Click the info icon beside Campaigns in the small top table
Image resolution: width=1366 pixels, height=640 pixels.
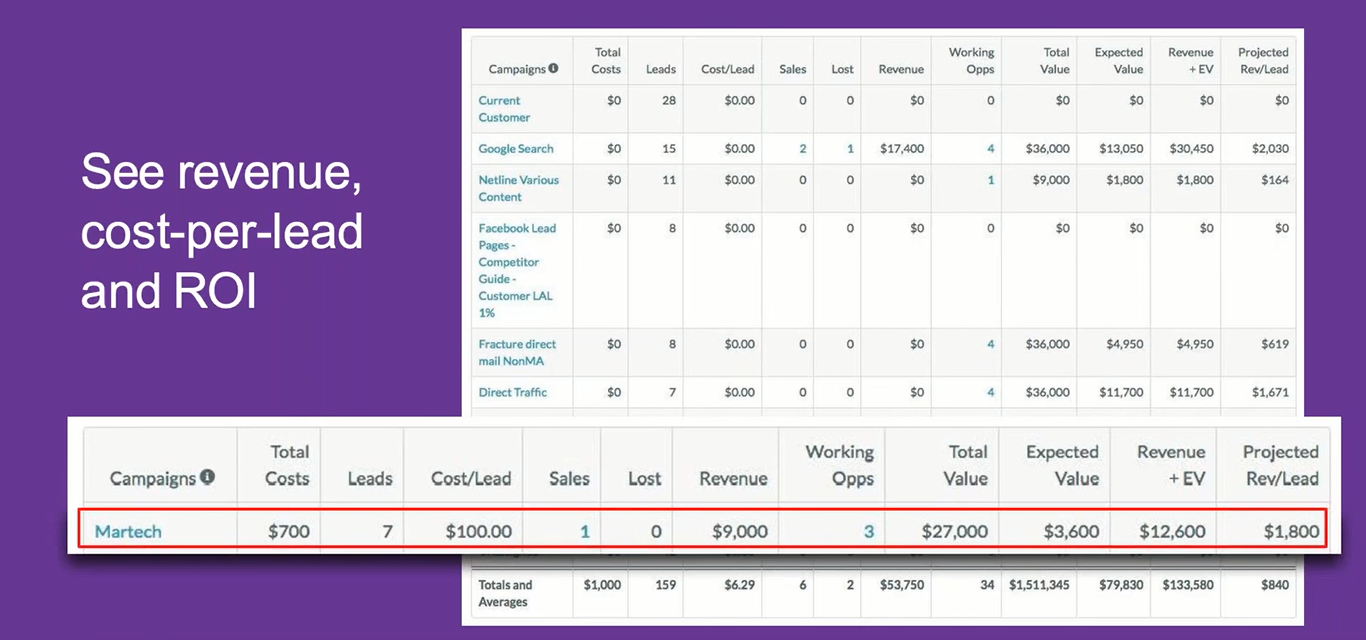tap(553, 69)
